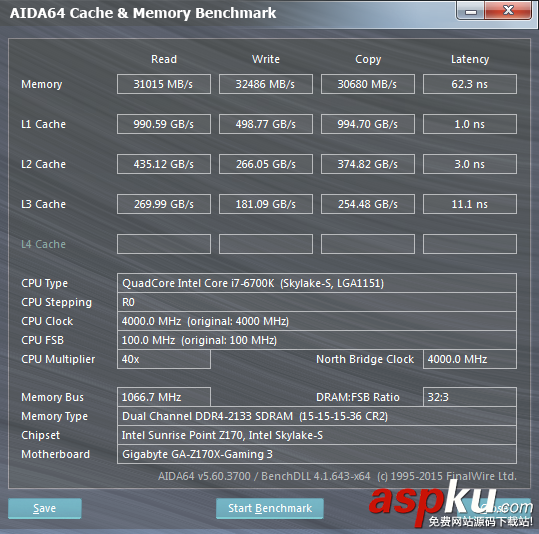
Task: Click L2 Cache Read value 435.12 GB/s
Action: pos(164,164)
